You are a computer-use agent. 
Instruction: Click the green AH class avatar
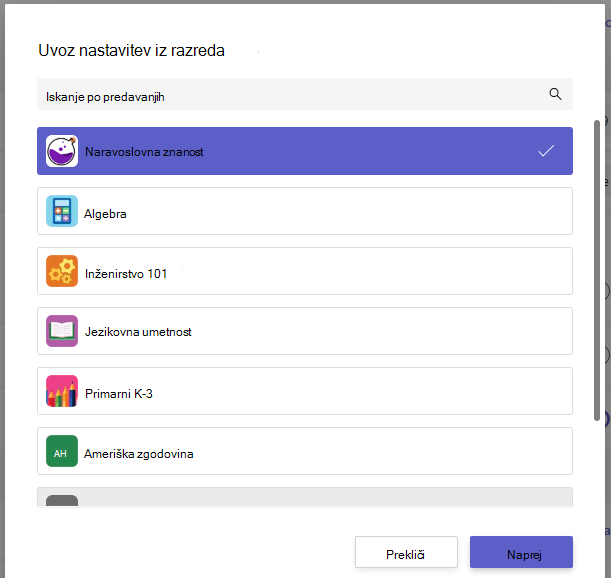click(62, 451)
